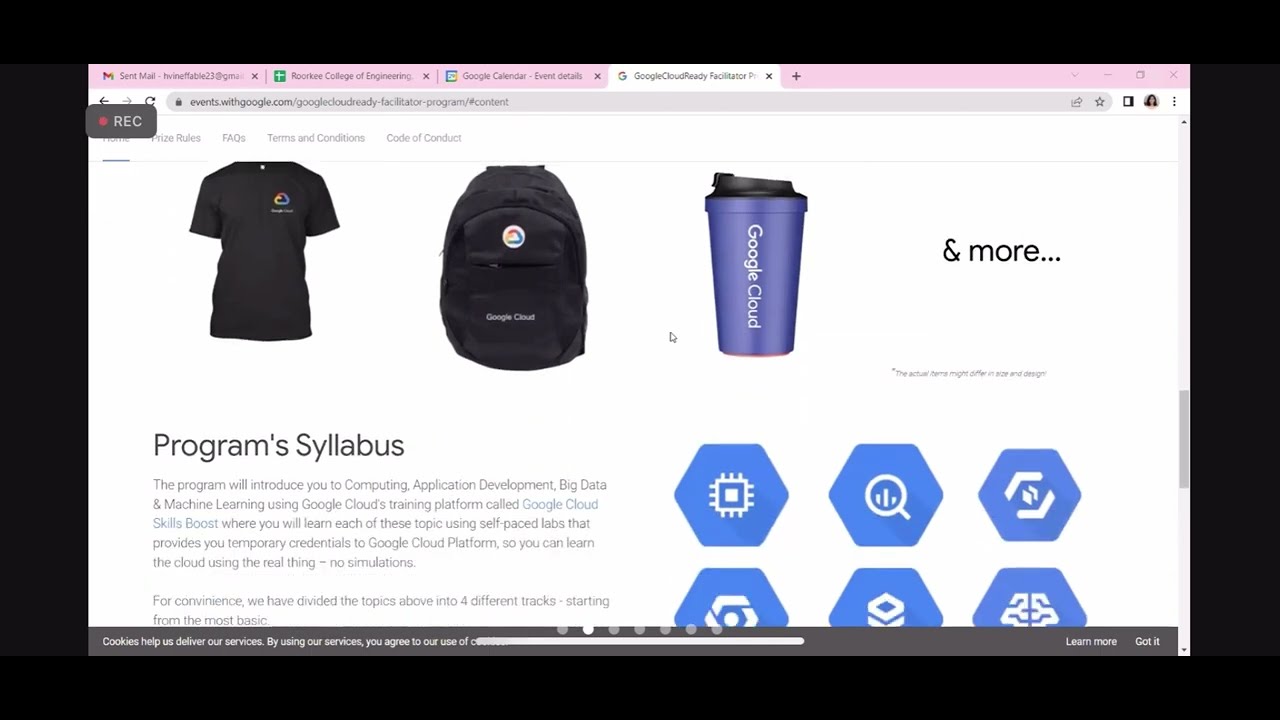Screen dimensions: 1280x720
Task: Click the site info lock icon
Action: (x=178, y=102)
